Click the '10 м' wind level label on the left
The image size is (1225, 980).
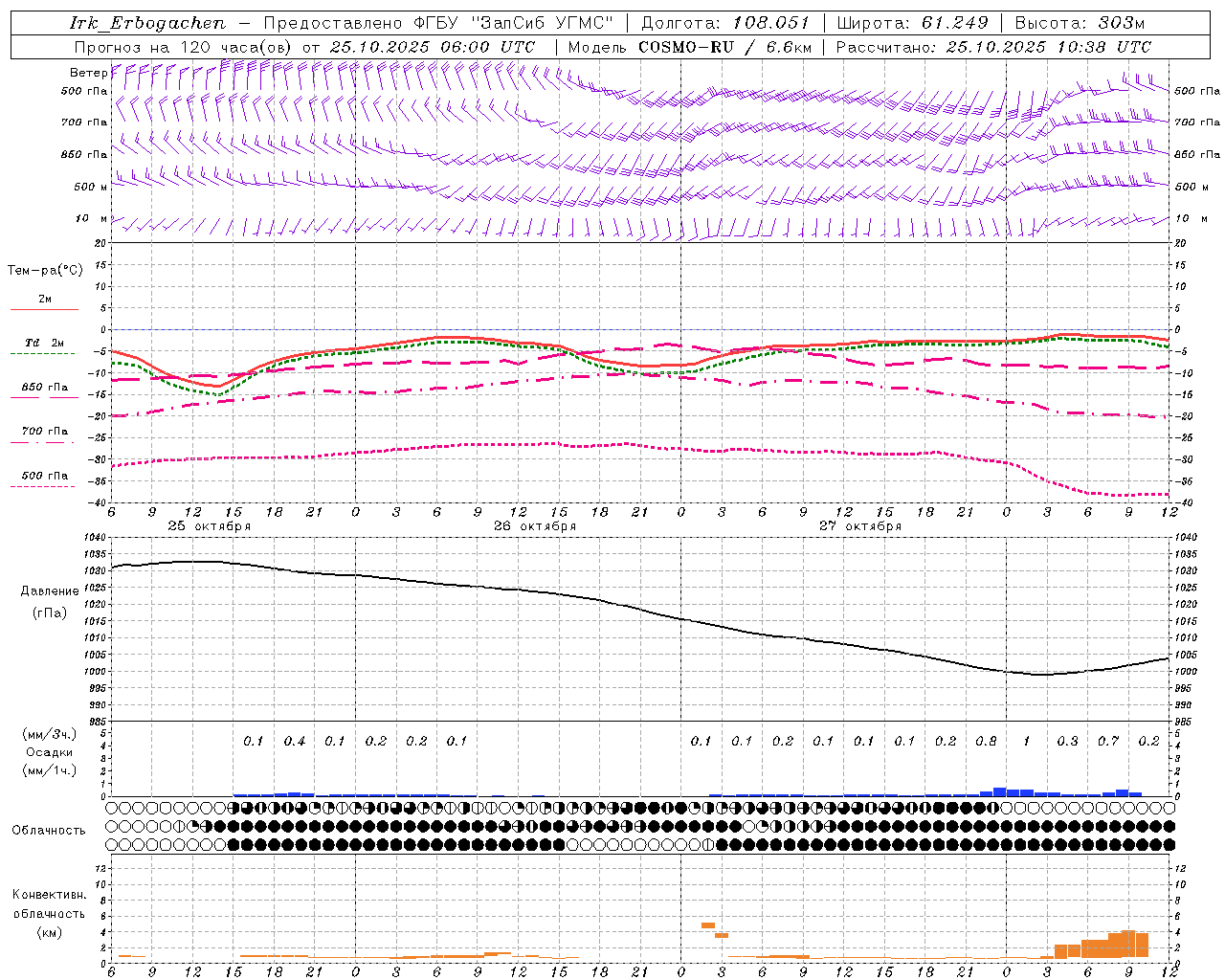91,218
